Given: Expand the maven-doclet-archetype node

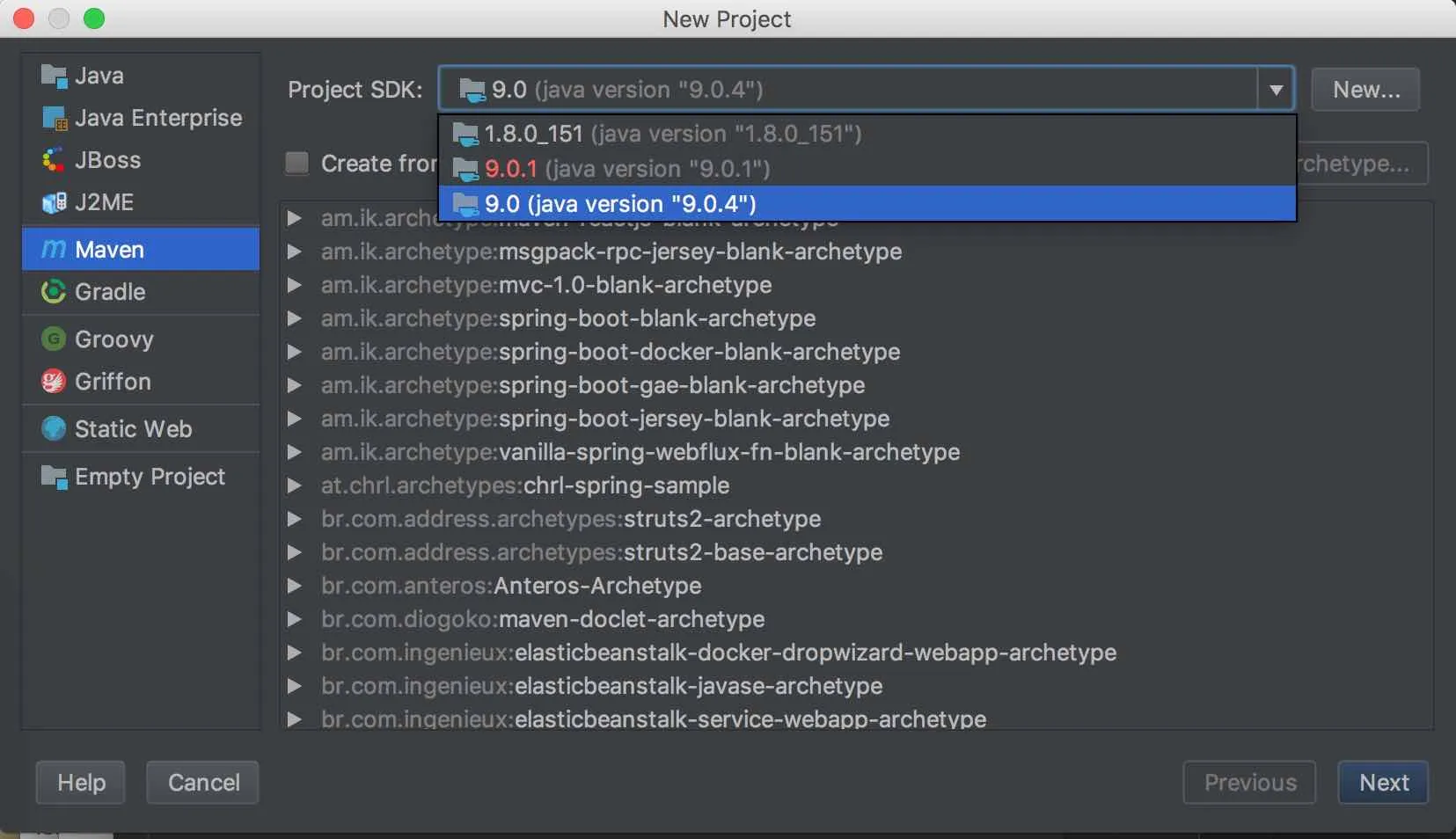Looking at the screenshot, I should tap(295, 619).
